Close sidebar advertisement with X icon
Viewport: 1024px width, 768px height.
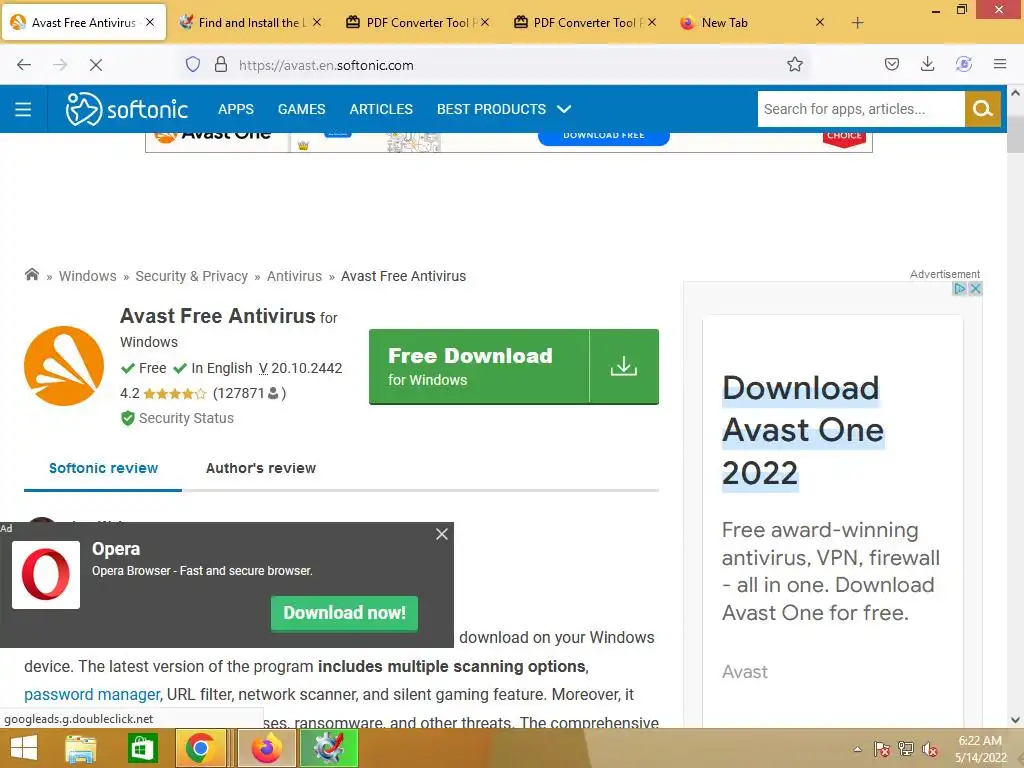[x=975, y=289]
